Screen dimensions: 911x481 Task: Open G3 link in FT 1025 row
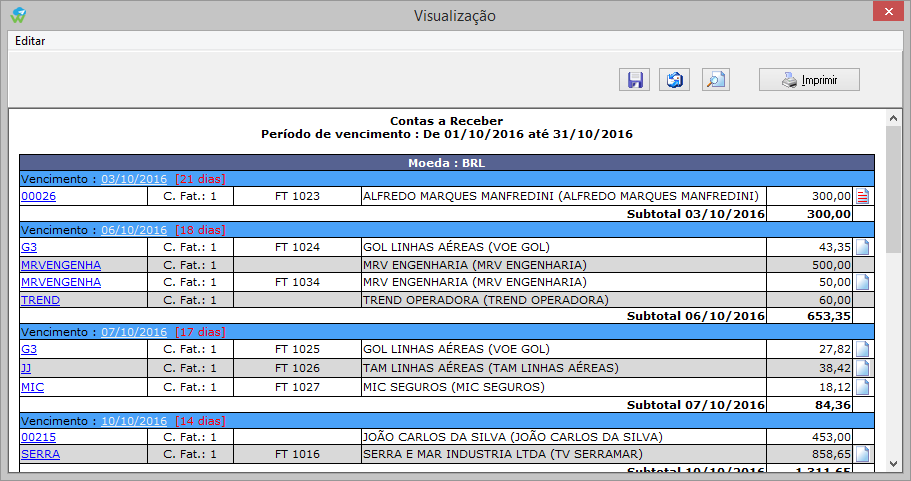[x=28, y=349]
